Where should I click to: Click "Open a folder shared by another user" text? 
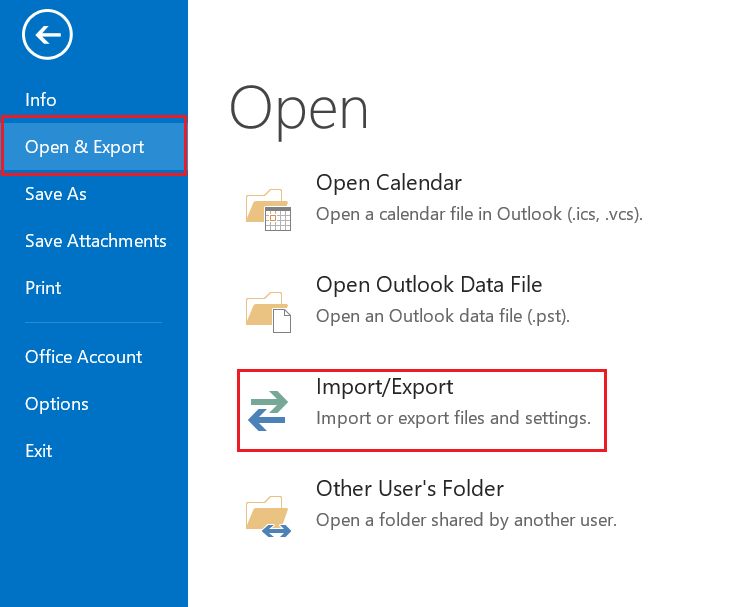click(x=466, y=520)
